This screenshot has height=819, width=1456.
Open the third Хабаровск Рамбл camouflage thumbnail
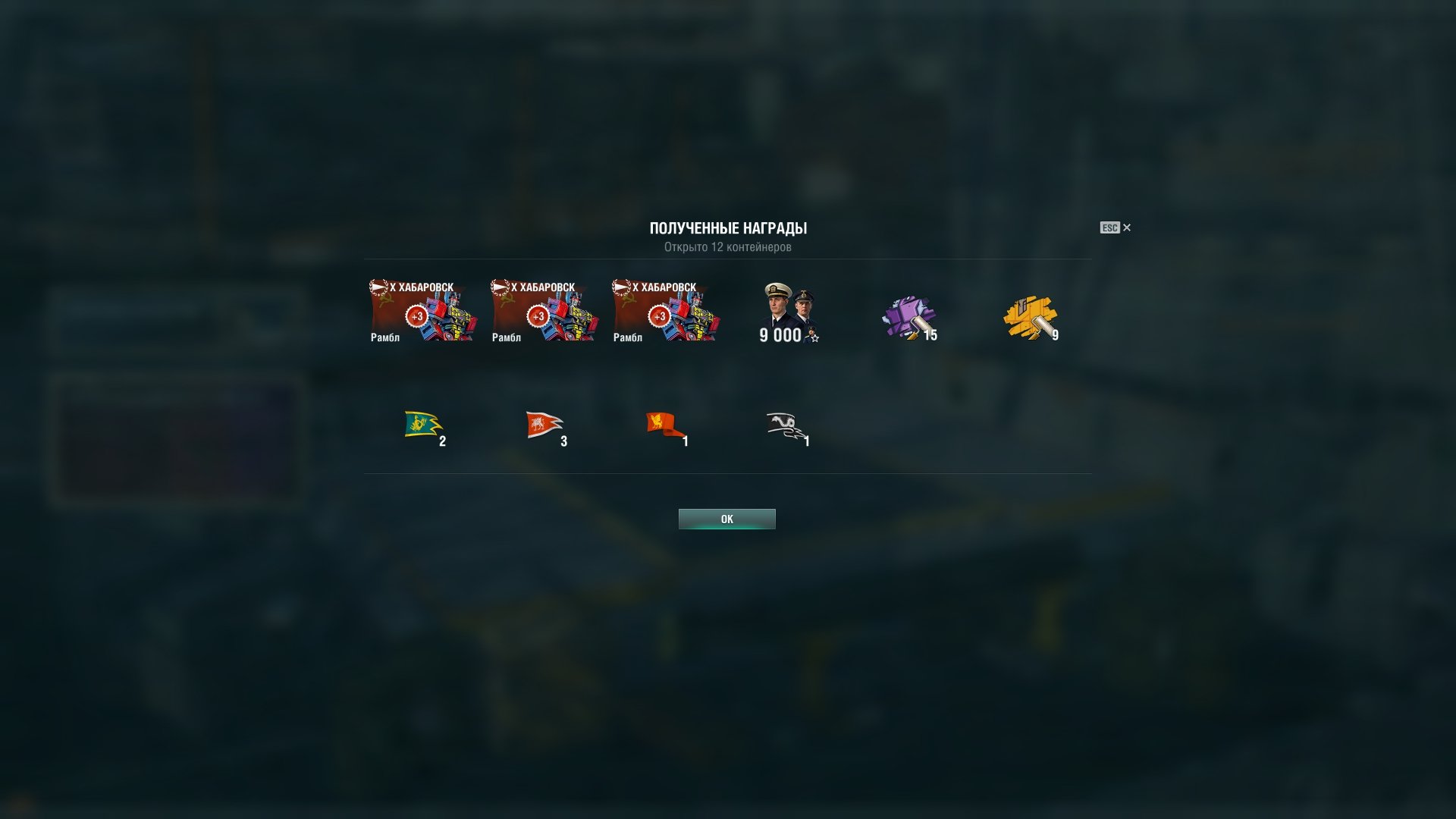666,312
